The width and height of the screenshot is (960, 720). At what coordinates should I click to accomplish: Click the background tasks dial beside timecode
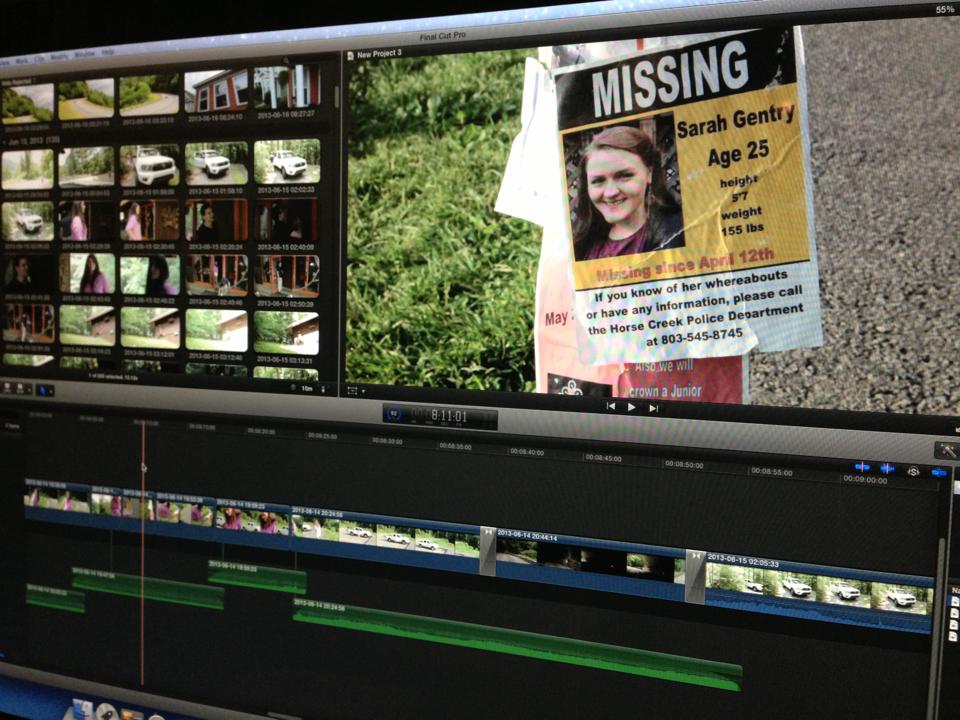[x=392, y=412]
